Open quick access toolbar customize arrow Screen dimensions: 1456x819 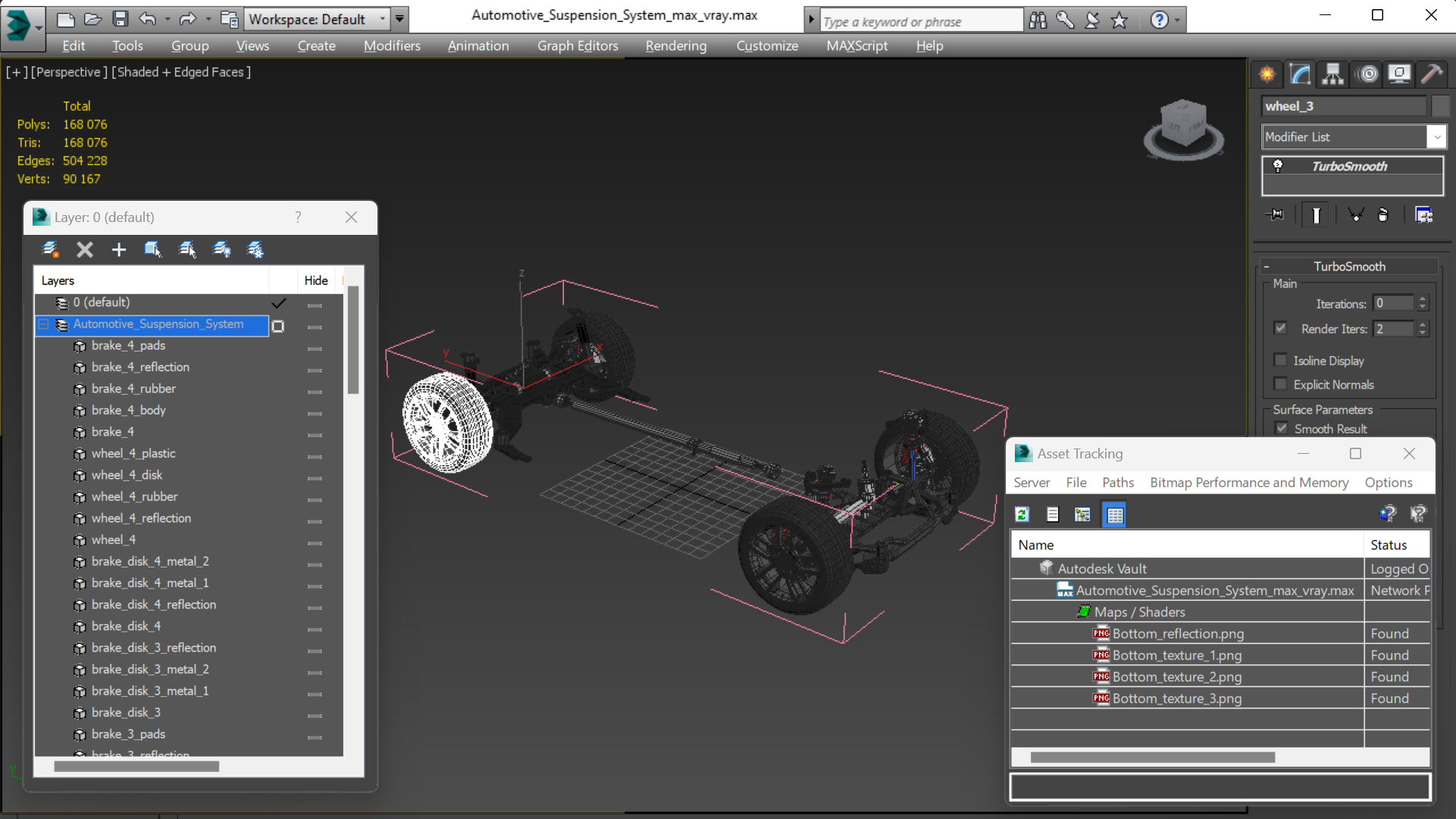click(x=400, y=19)
